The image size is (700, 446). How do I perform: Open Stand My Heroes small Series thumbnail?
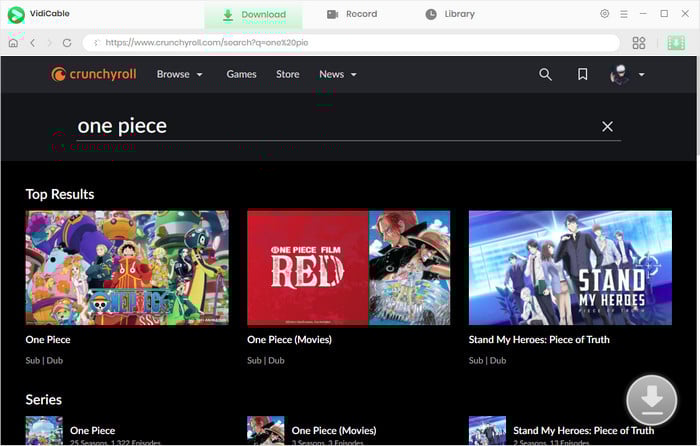tap(488, 430)
